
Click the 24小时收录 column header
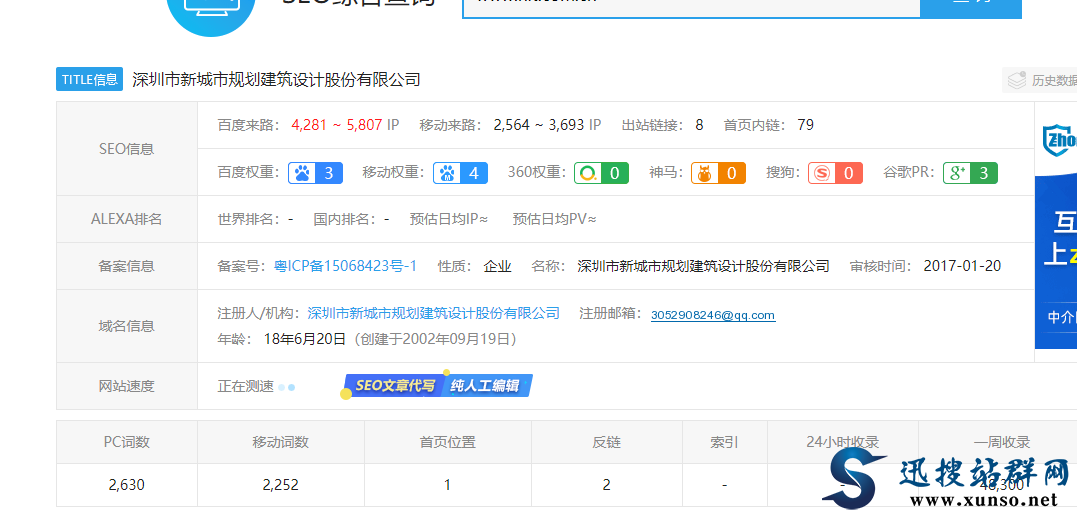point(843,442)
